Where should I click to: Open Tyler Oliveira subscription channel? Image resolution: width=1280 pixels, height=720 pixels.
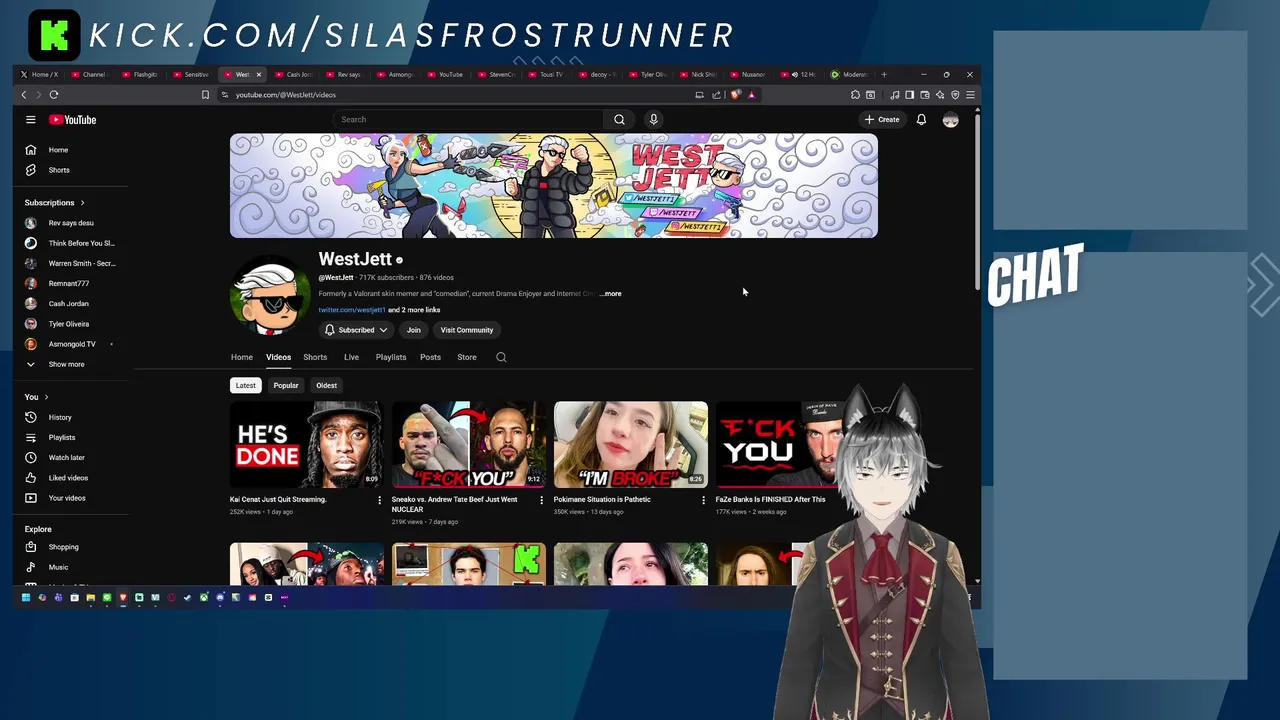pos(69,324)
